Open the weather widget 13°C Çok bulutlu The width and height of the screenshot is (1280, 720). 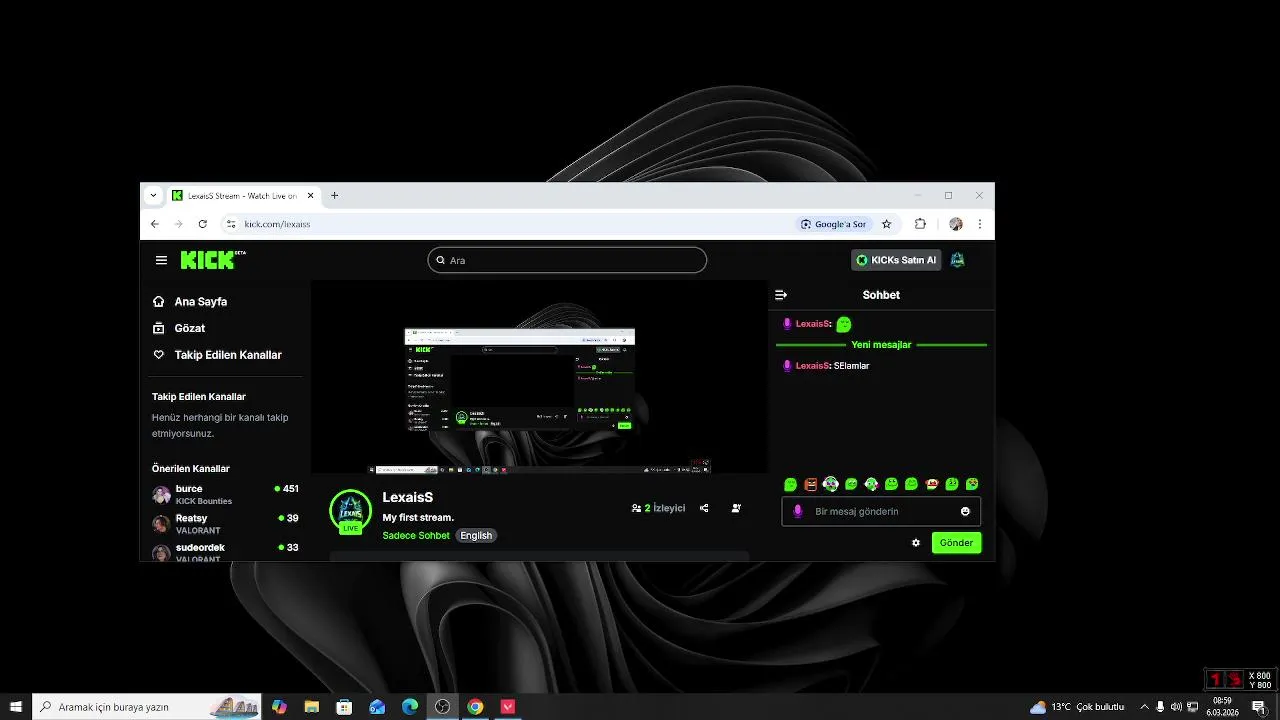(1077, 707)
